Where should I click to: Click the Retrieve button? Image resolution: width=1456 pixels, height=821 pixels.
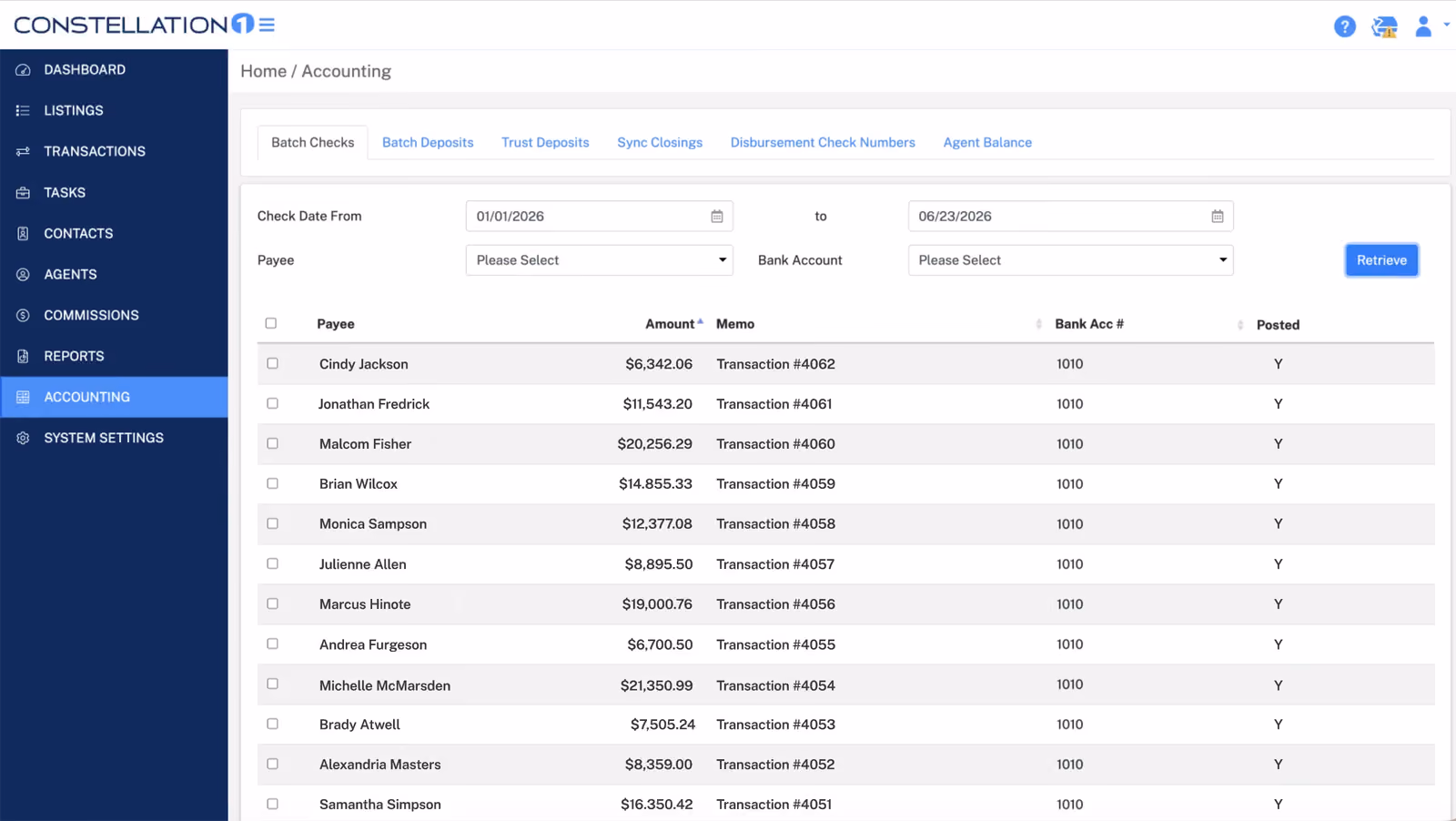pyautogui.click(x=1381, y=260)
